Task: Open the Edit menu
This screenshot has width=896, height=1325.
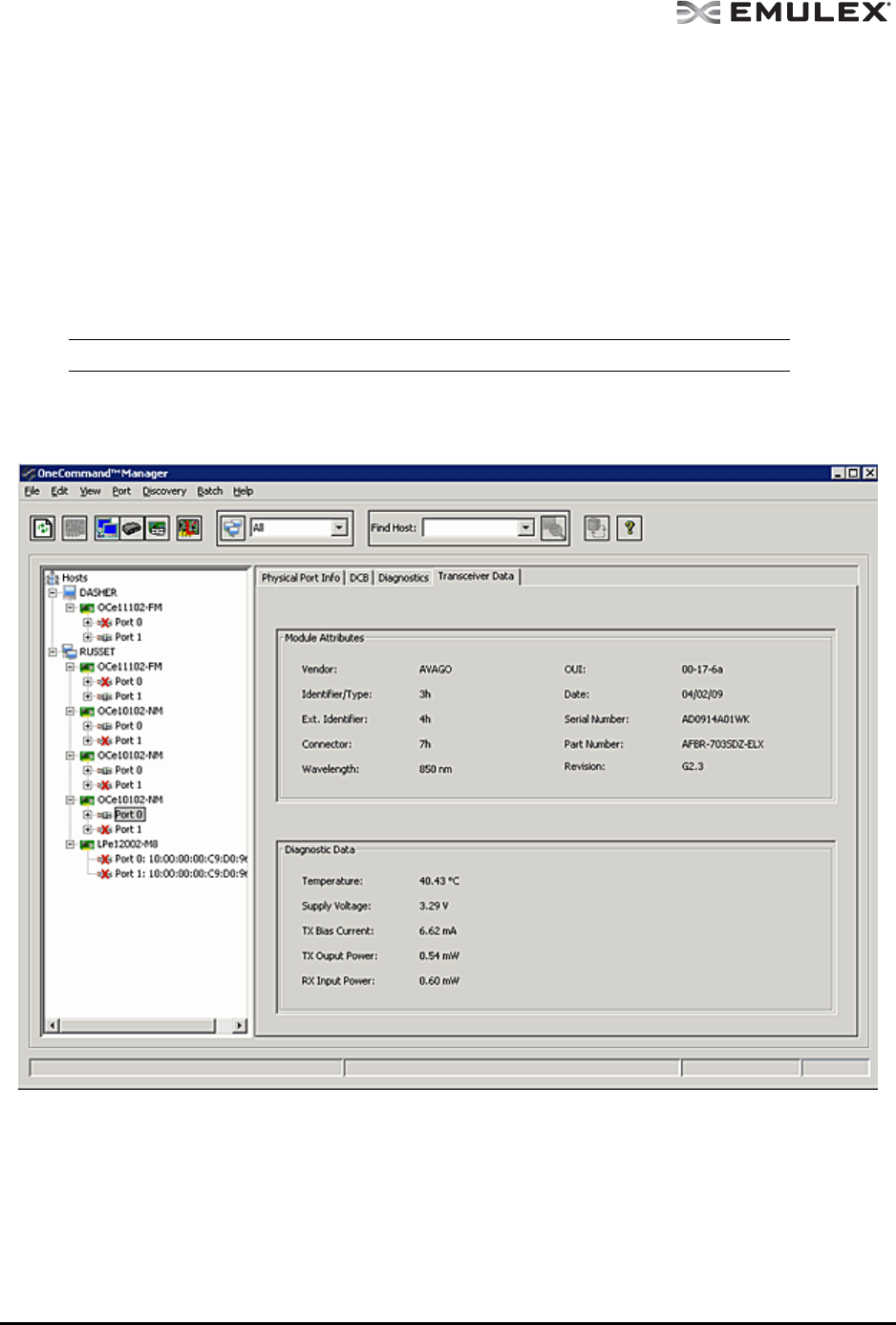Action: click(x=59, y=491)
